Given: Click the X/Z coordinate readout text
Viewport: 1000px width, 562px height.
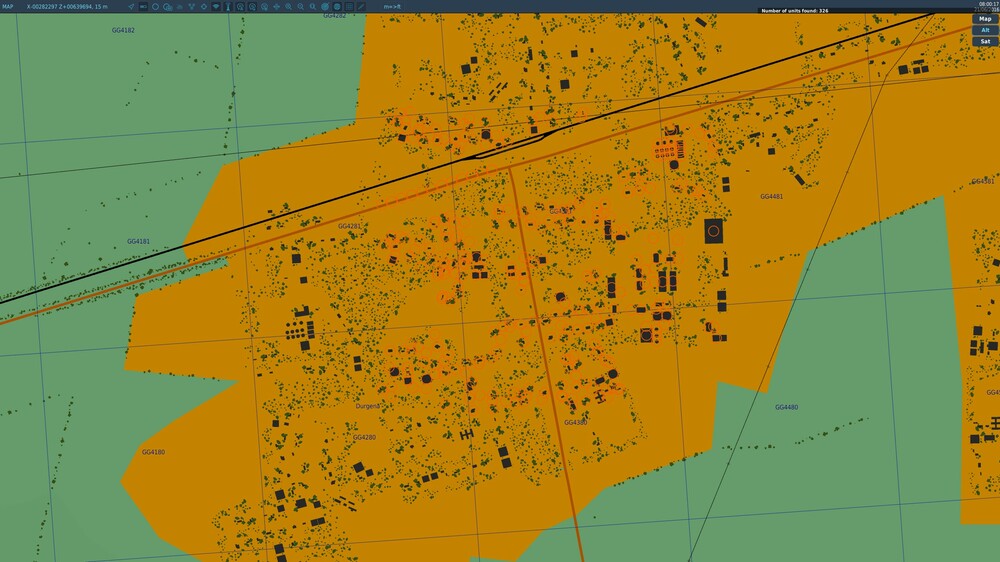Looking at the screenshot, I should click(x=67, y=6).
